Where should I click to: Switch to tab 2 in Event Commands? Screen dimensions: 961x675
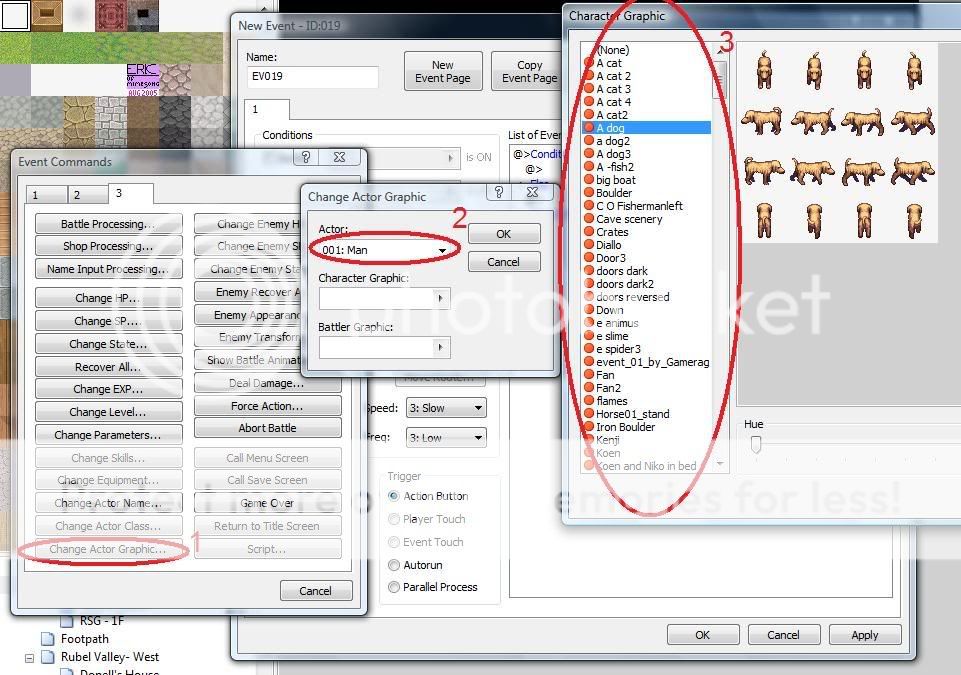click(x=77, y=195)
